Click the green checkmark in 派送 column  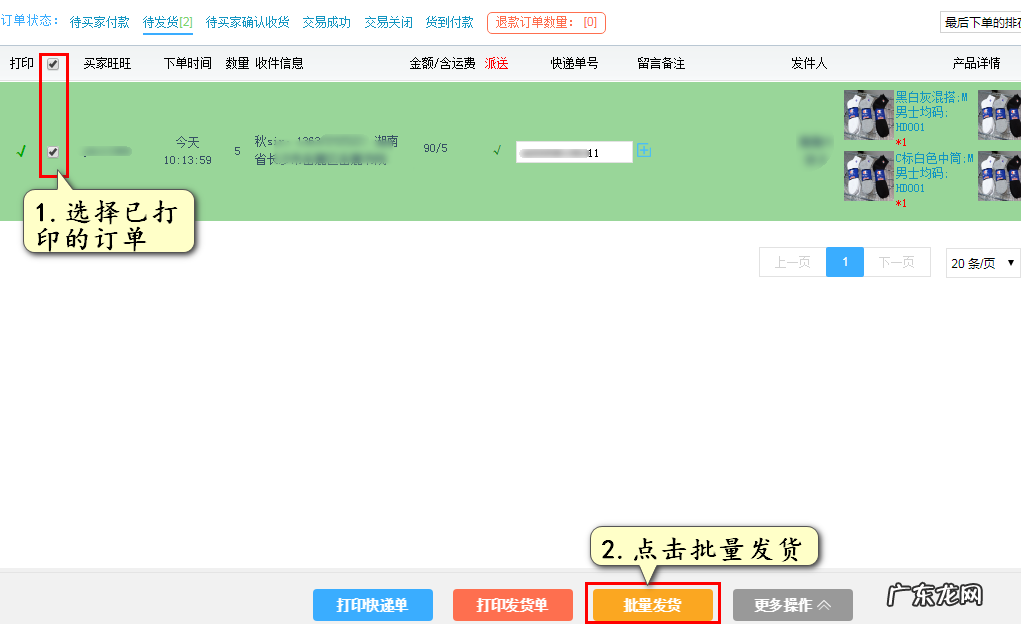pos(497,151)
